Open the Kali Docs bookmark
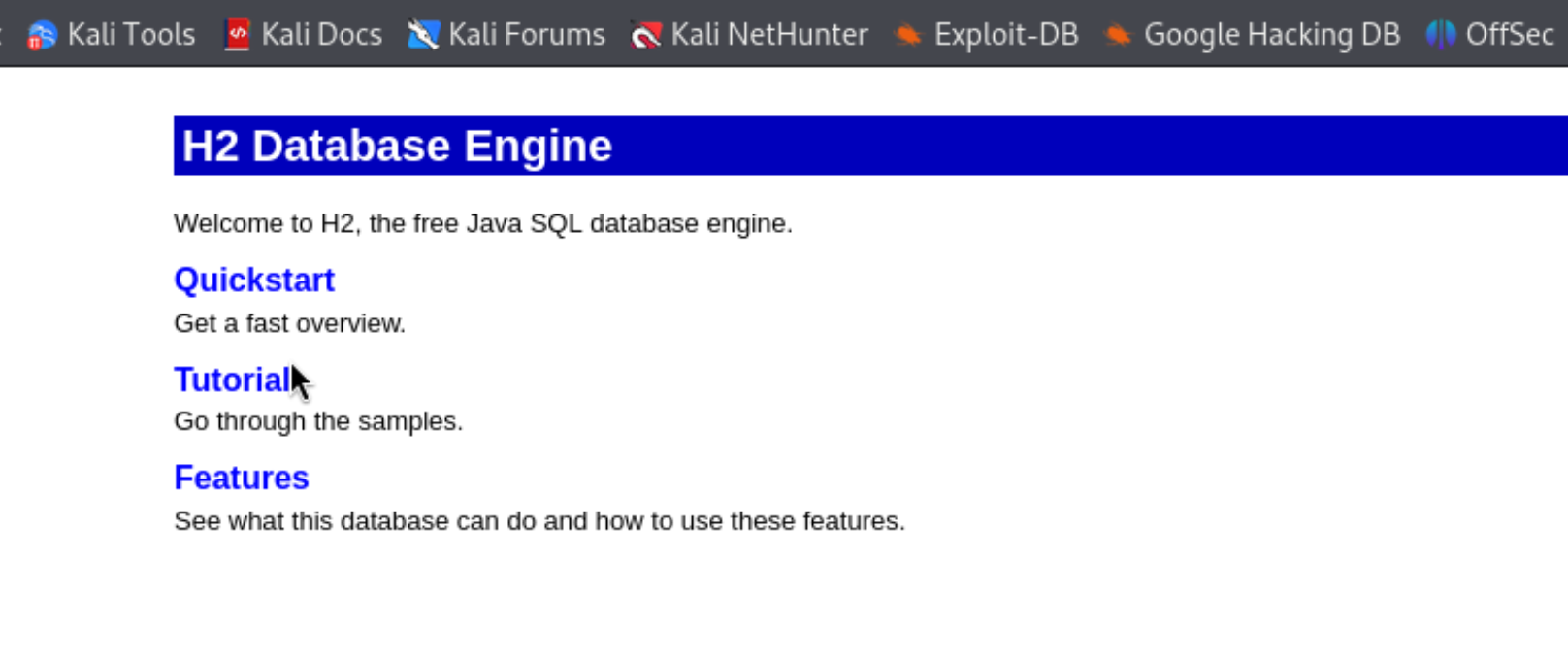The image size is (1568, 660). click(x=302, y=35)
